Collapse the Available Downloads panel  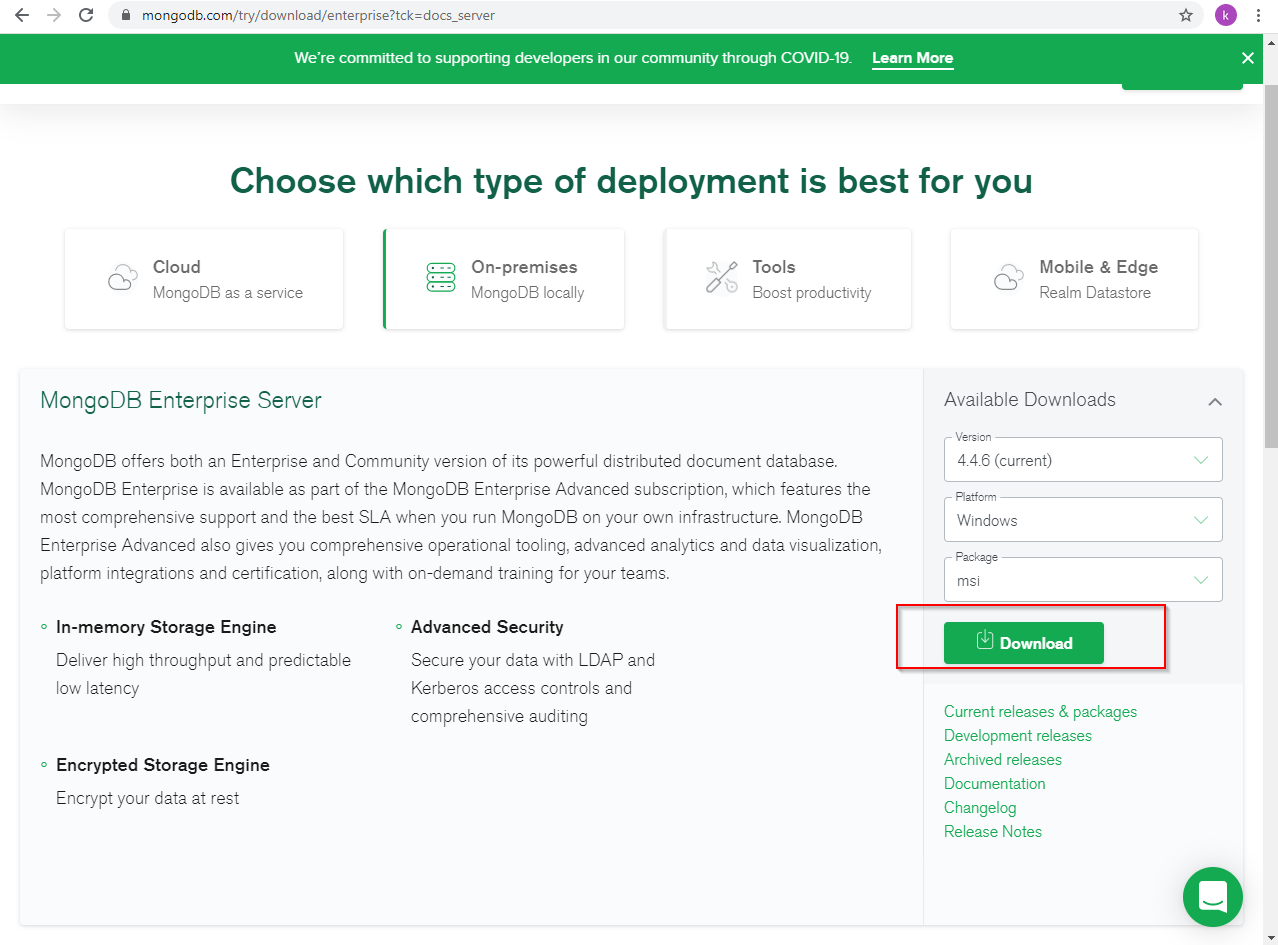coord(1215,401)
